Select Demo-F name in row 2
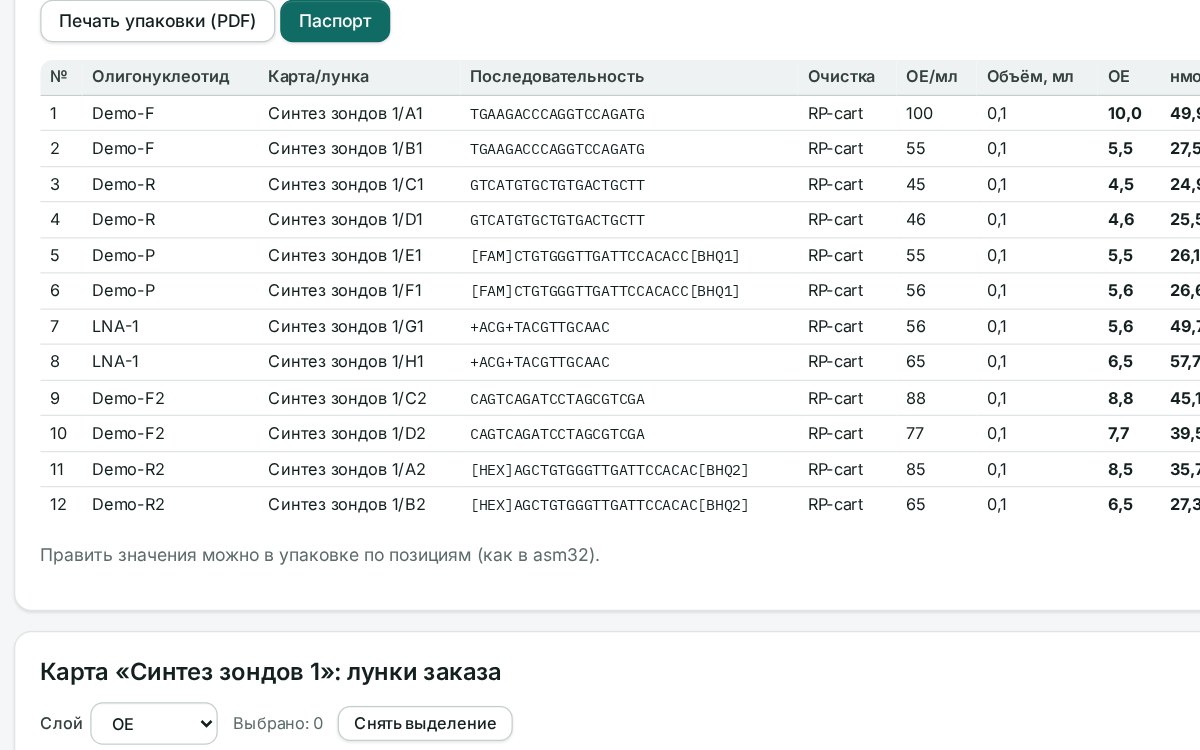This screenshot has height=750, width=1200. tap(123, 149)
